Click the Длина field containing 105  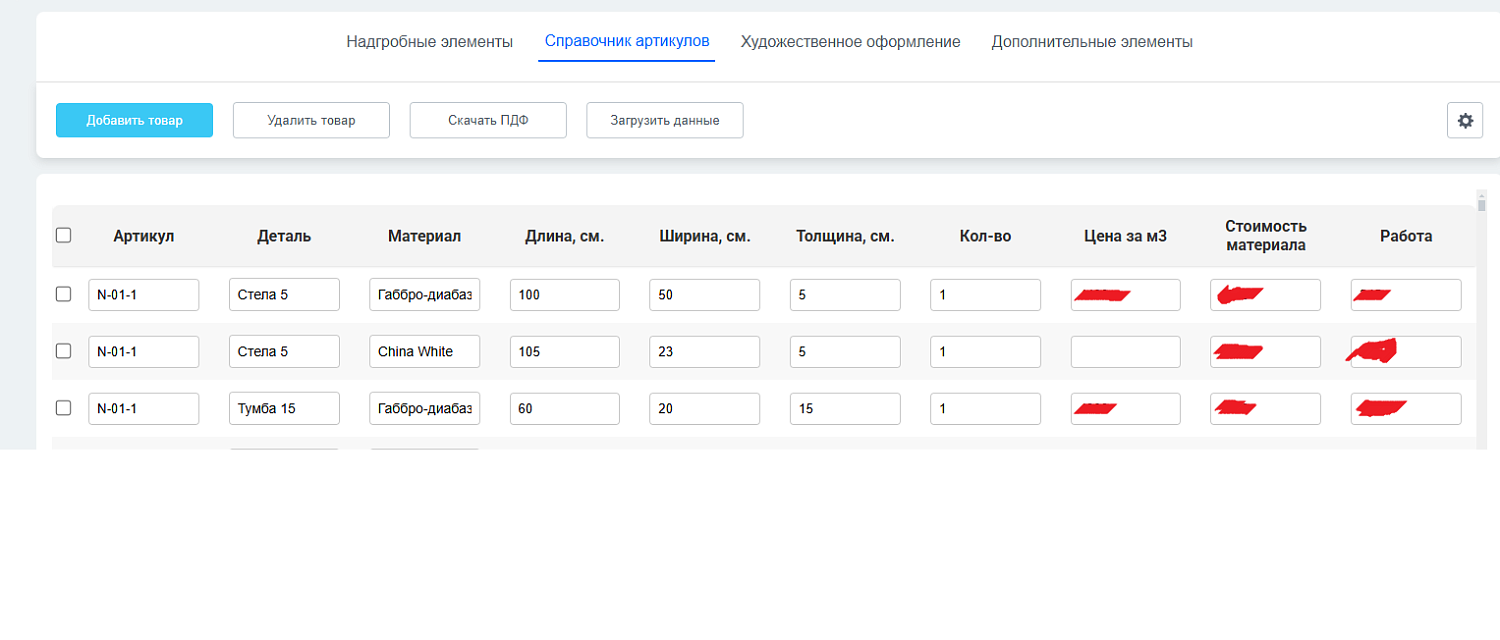click(564, 351)
